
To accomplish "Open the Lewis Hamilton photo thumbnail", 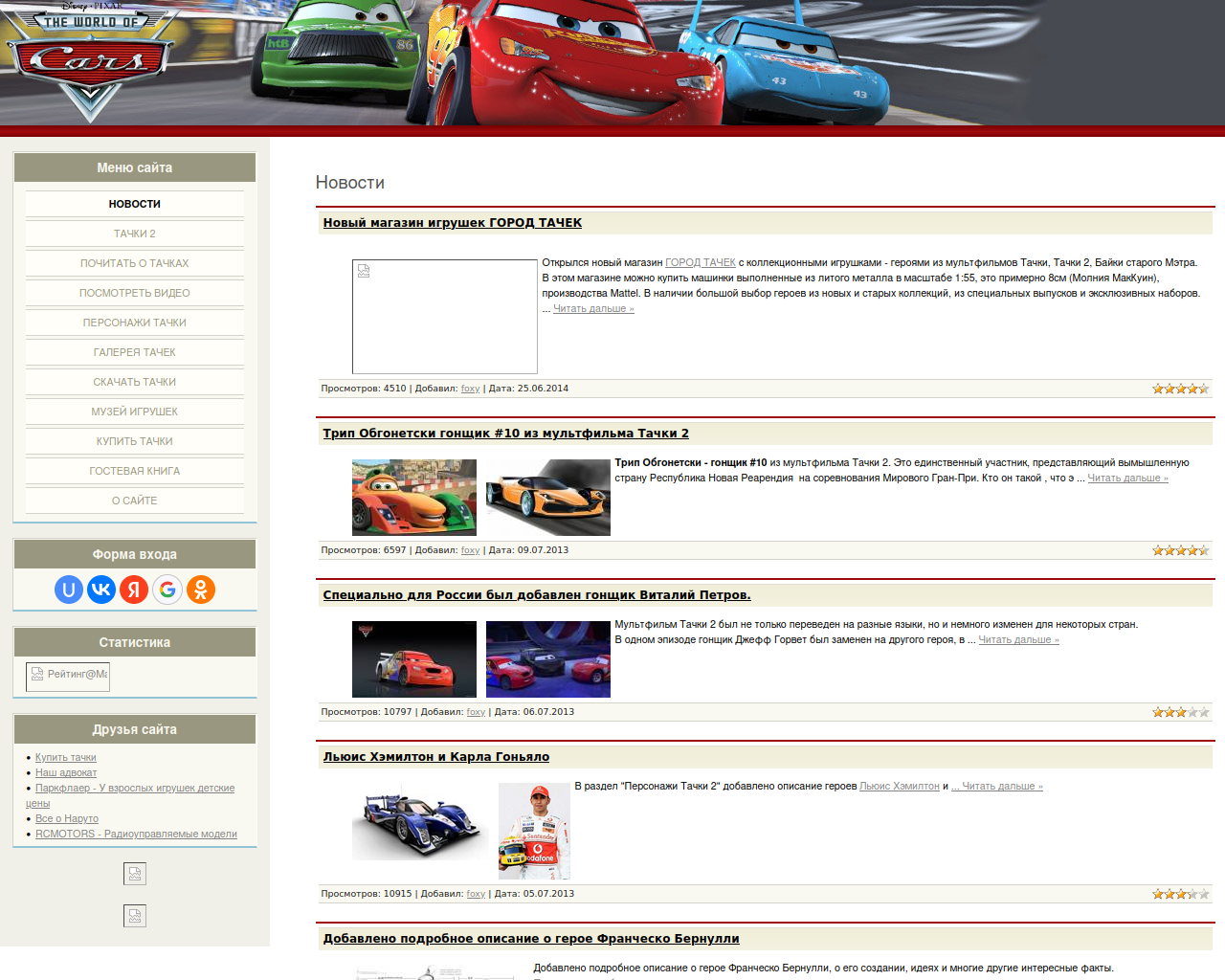I will tap(534, 832).
